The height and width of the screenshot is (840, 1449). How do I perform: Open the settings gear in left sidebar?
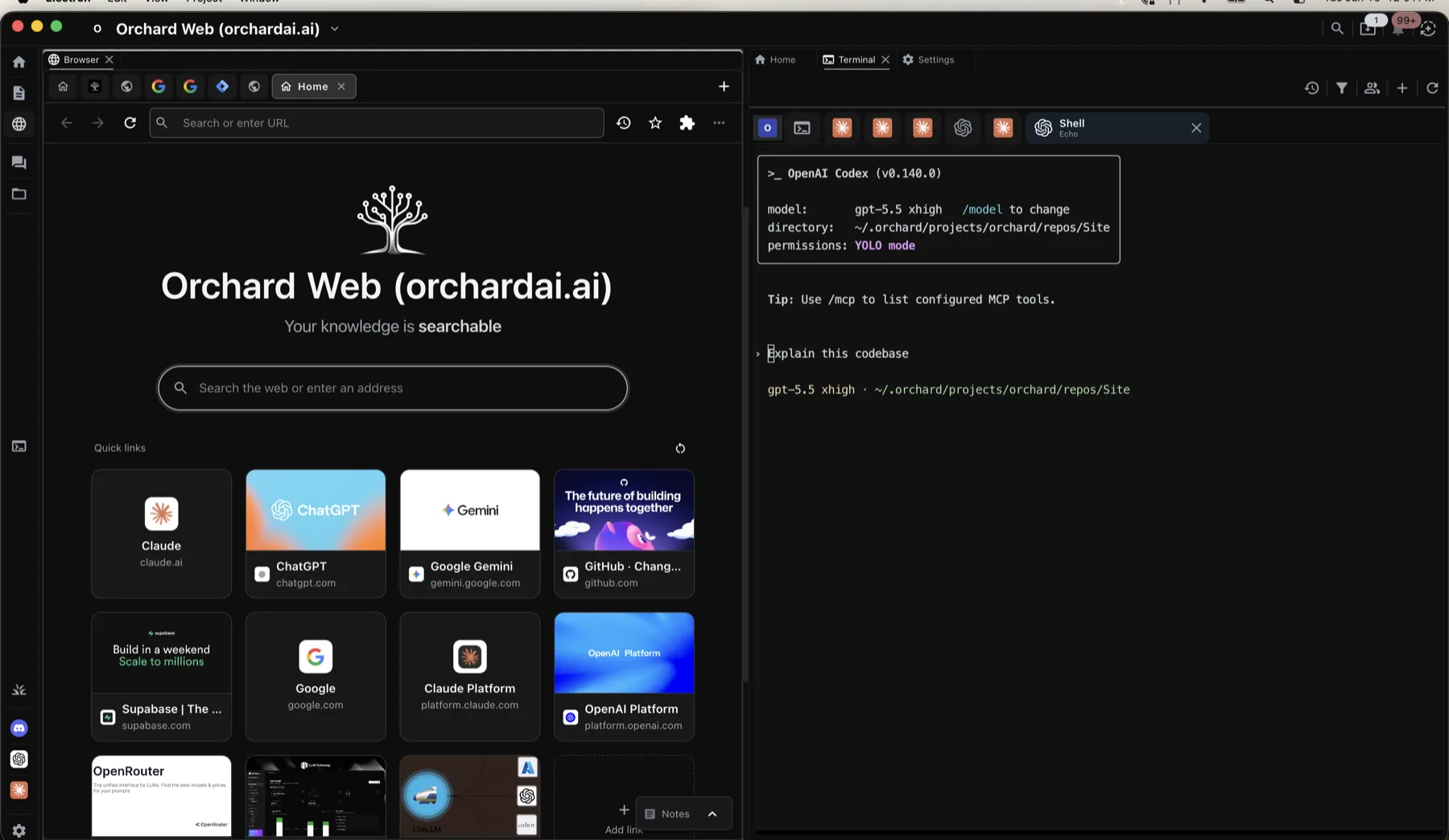[19, 830]
